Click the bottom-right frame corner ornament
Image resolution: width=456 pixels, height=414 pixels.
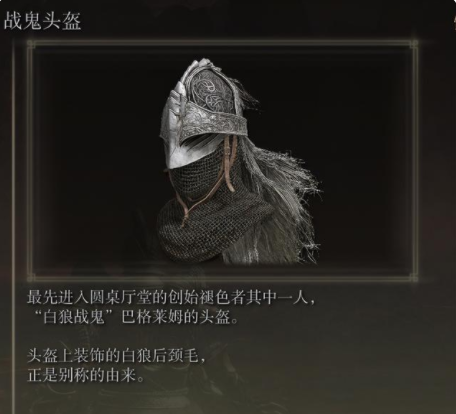[x=415, y=278]
